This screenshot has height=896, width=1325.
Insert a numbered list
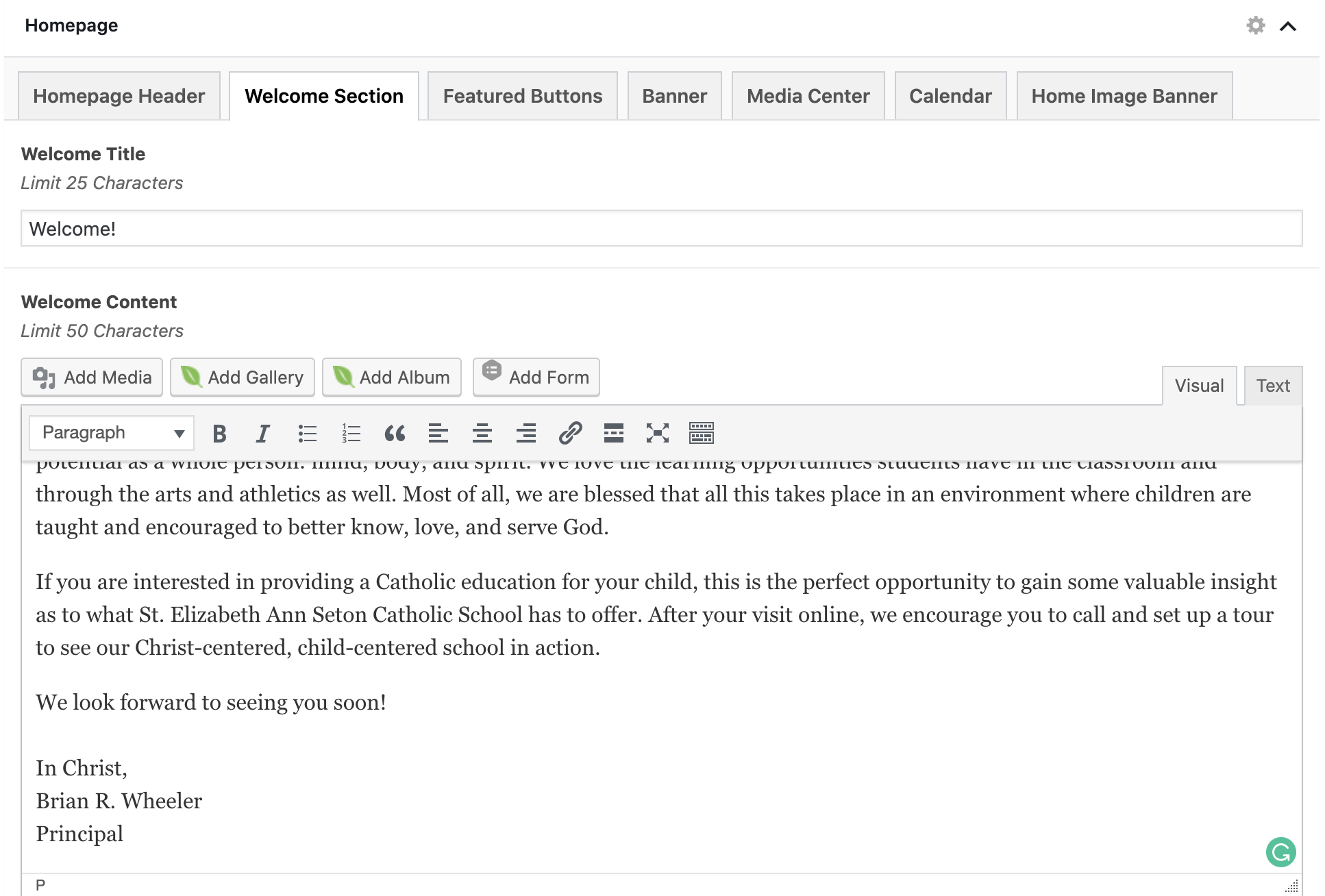[351, 433]
